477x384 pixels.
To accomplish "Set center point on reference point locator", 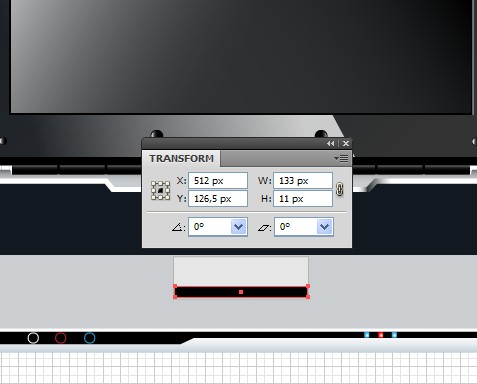I will pyautogui.click(x=160, y=191).
